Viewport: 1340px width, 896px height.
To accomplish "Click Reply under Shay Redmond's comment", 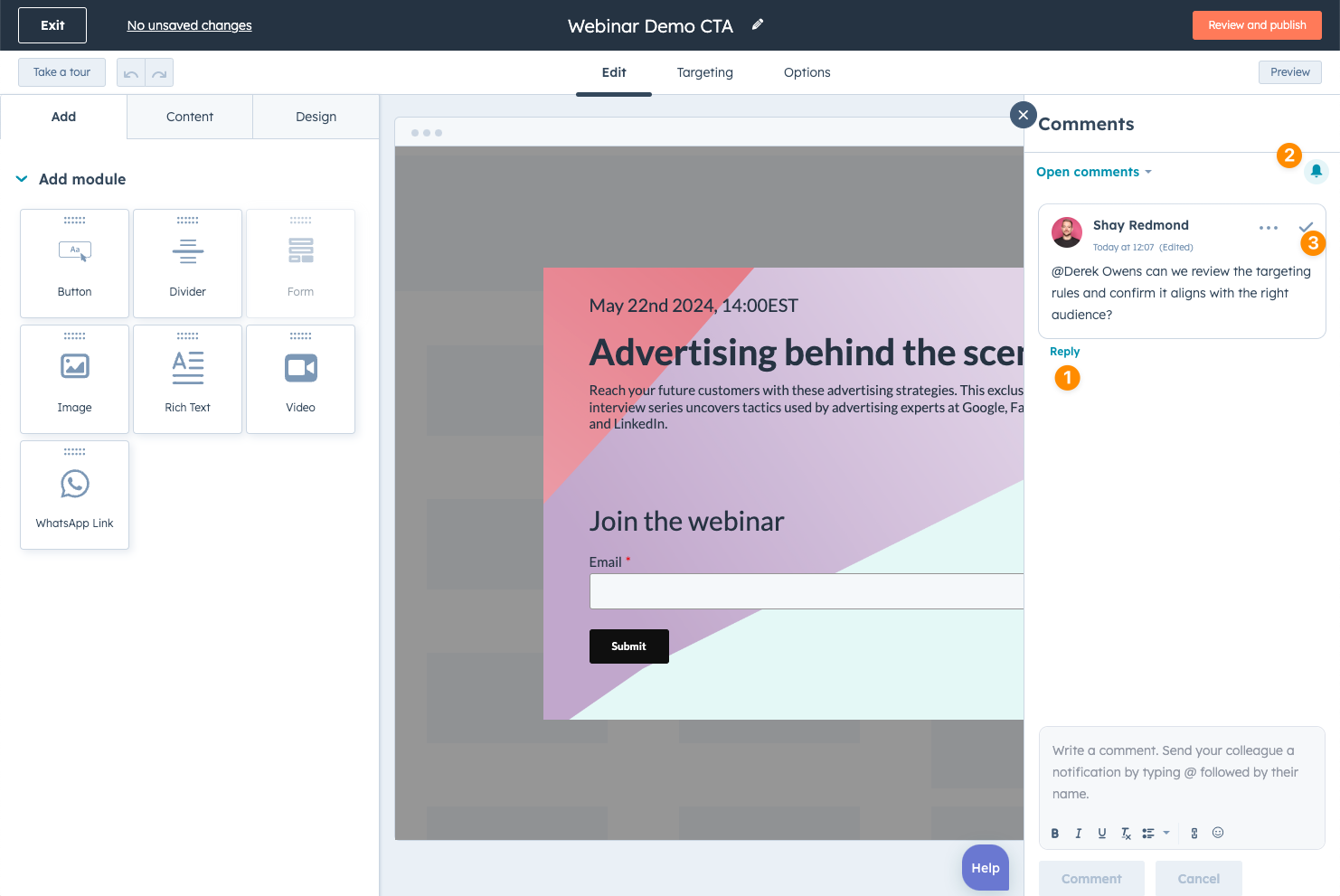I will coord(1064,352).
